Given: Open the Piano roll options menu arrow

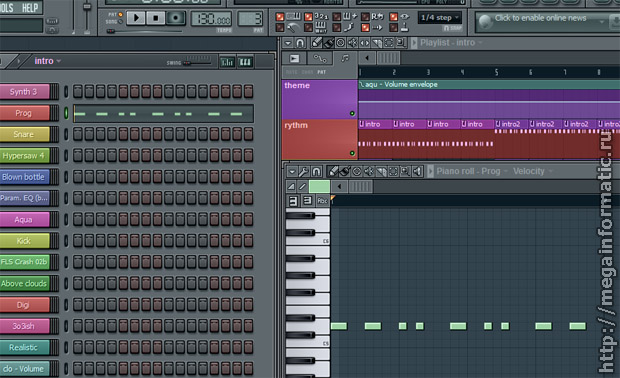Looking at the screenshot, I should click(292, 171).
